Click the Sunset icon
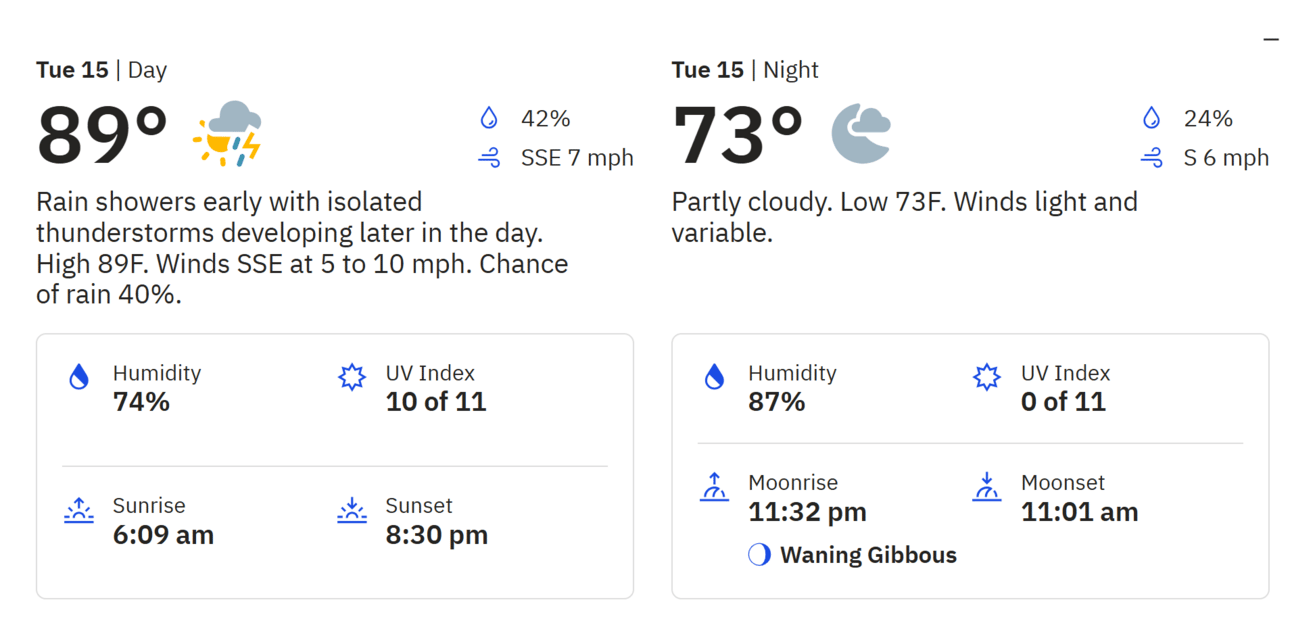Screen dimensions: 1292x621 pos(352,510)
